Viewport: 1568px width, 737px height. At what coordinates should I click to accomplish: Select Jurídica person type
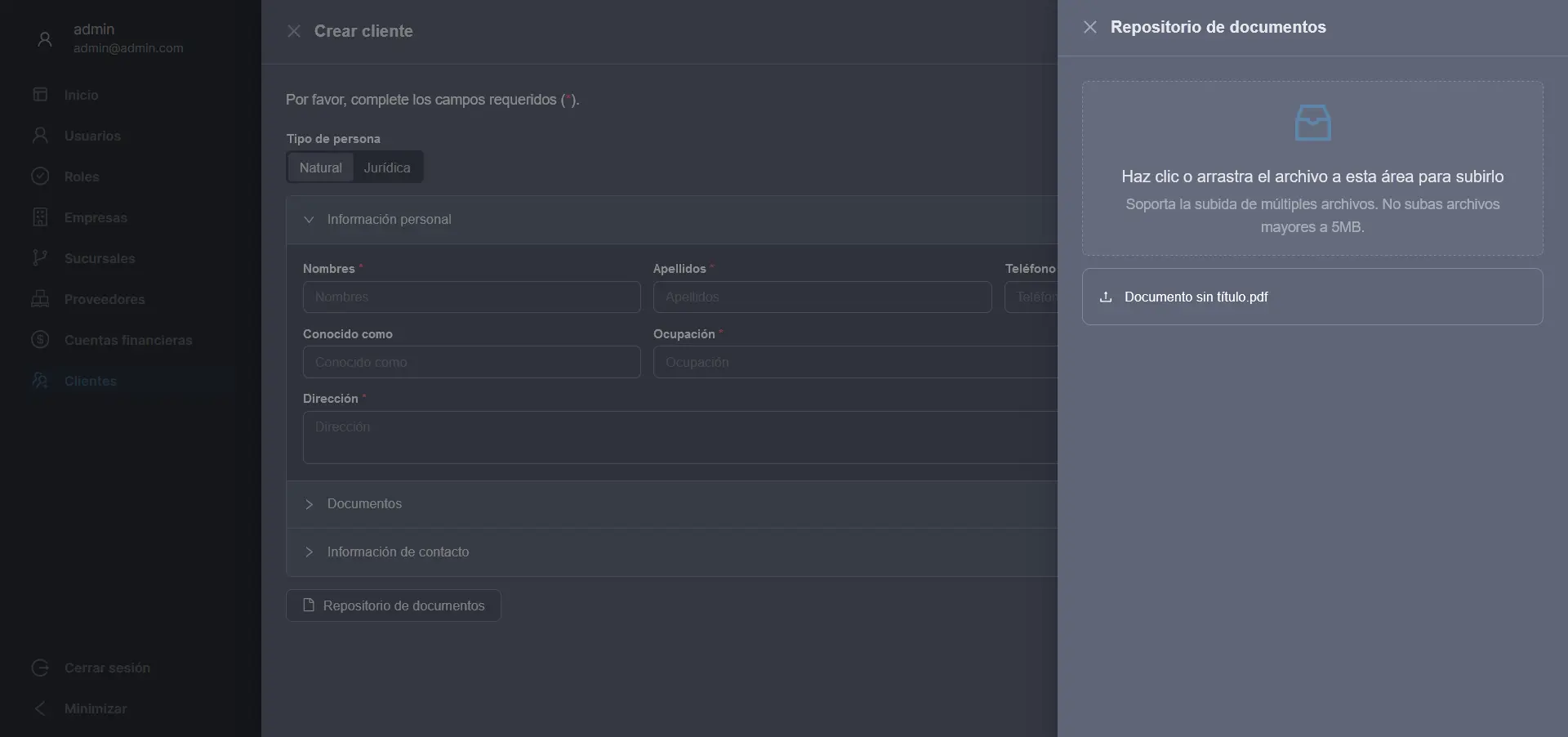coord(387,167)
